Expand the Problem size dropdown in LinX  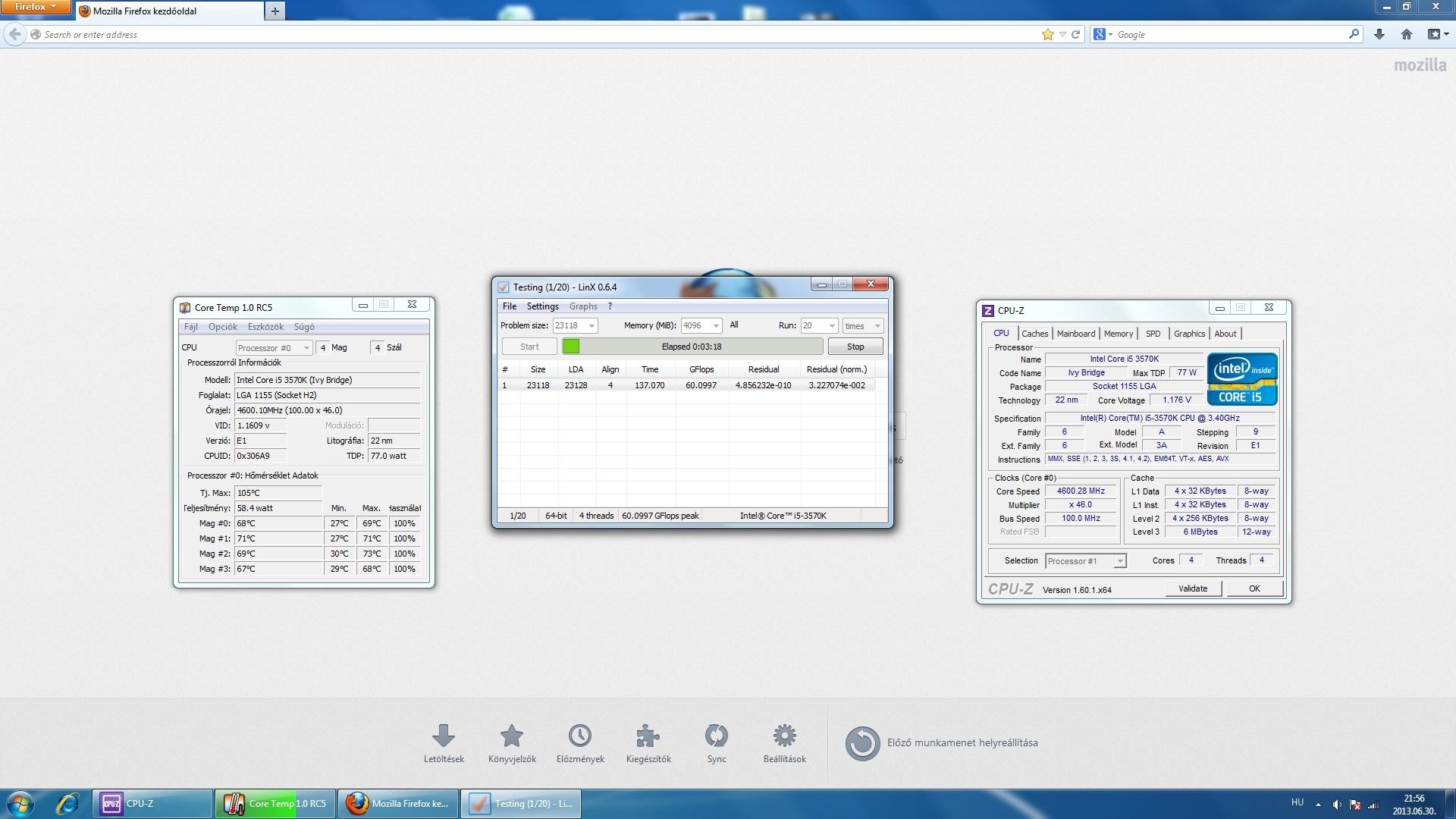pos(591,326)
